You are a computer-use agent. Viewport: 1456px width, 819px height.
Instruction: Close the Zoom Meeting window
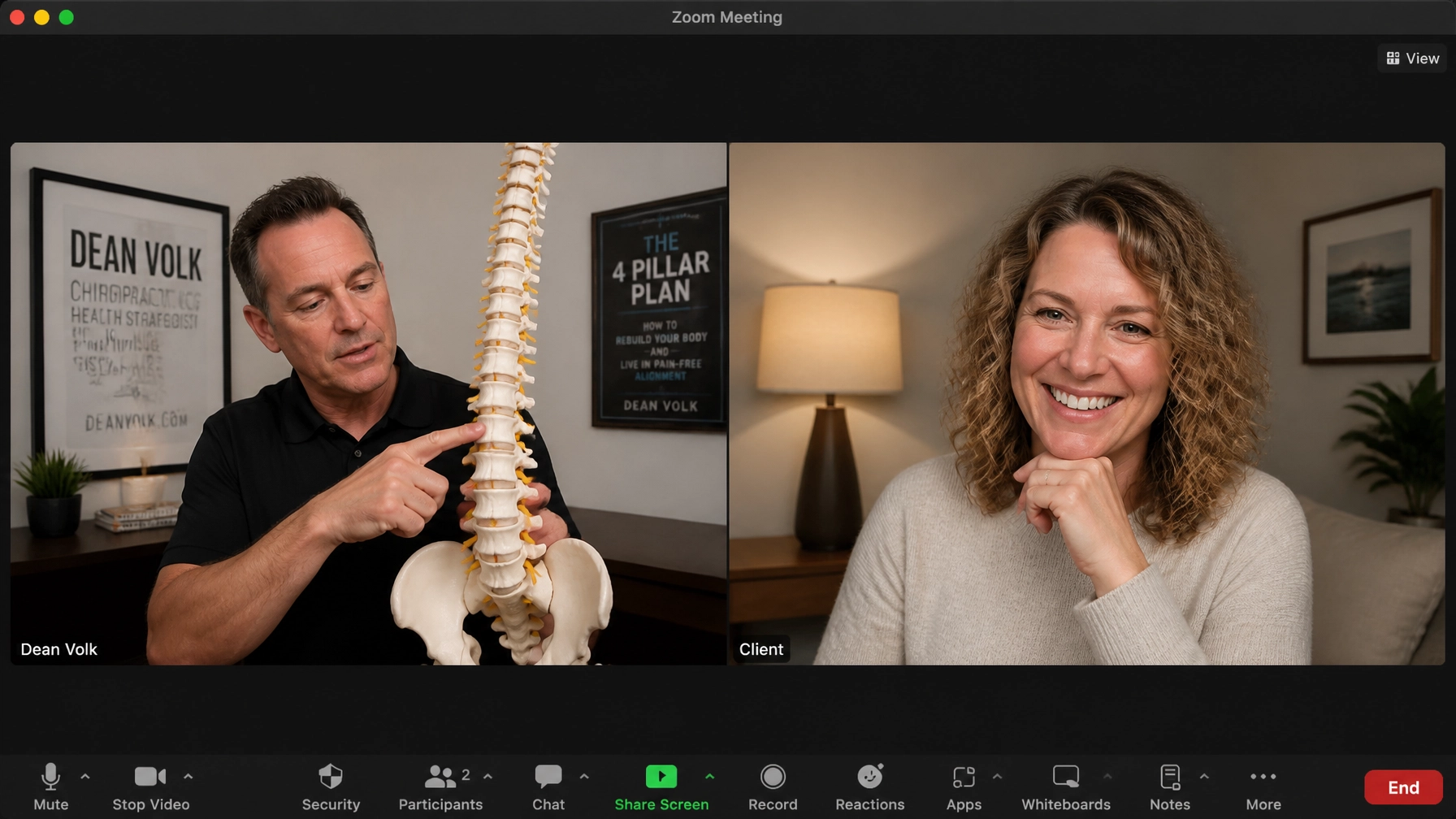17,17
